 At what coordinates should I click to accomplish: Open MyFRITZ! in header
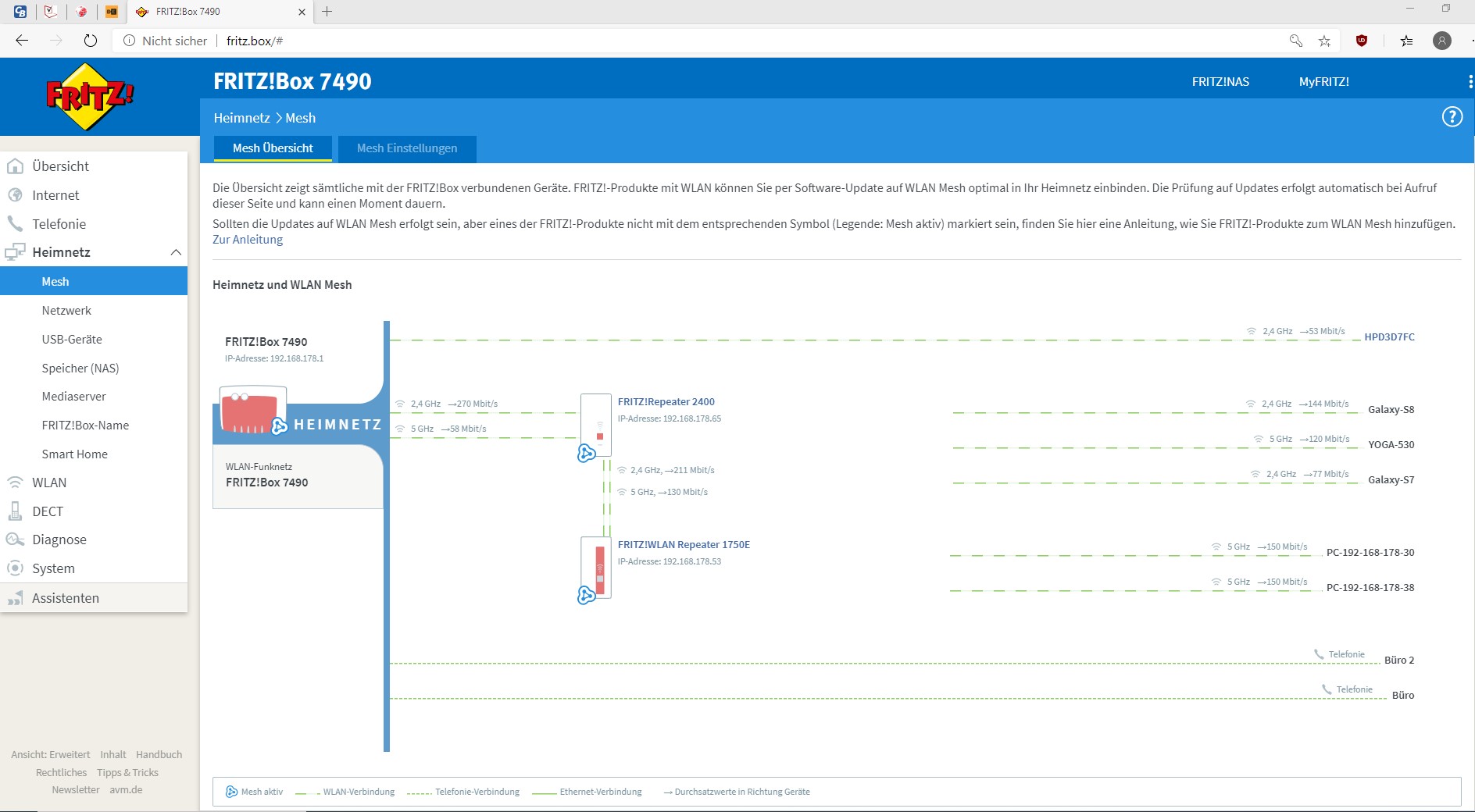click(1324, 81)
